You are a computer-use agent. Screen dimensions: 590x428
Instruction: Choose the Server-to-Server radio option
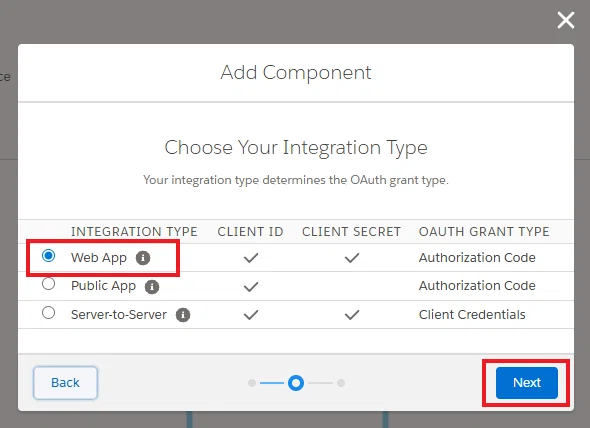click(49, 313)
